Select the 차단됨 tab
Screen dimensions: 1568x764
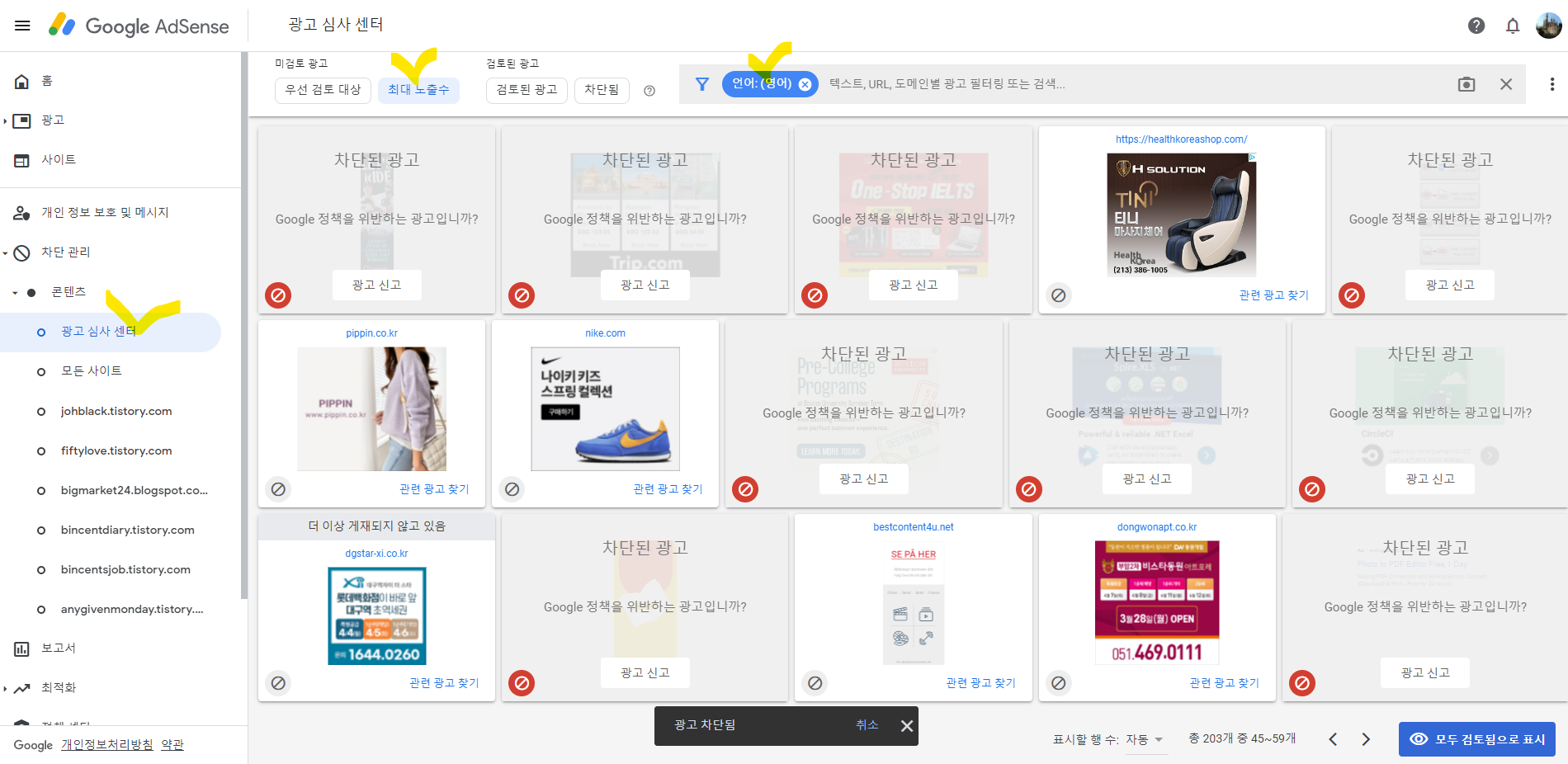602,90
